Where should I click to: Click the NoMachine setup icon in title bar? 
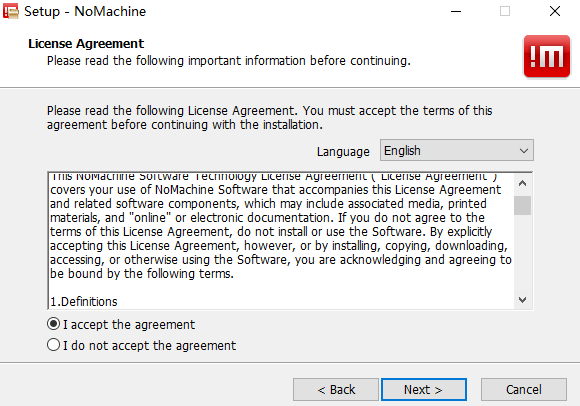pyautogui.click(x=11, y=11)
